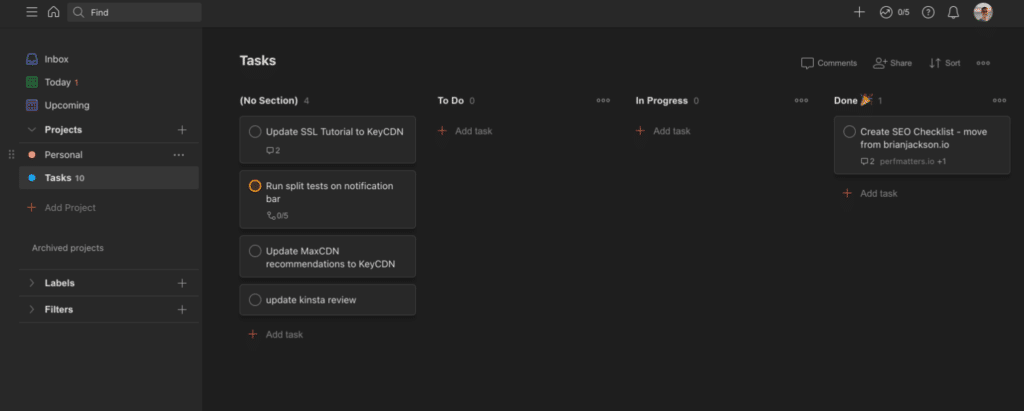The height and width of the screenshot is (411, 1024).
Task: Expand the Filters section
Action: pos(31,309)
